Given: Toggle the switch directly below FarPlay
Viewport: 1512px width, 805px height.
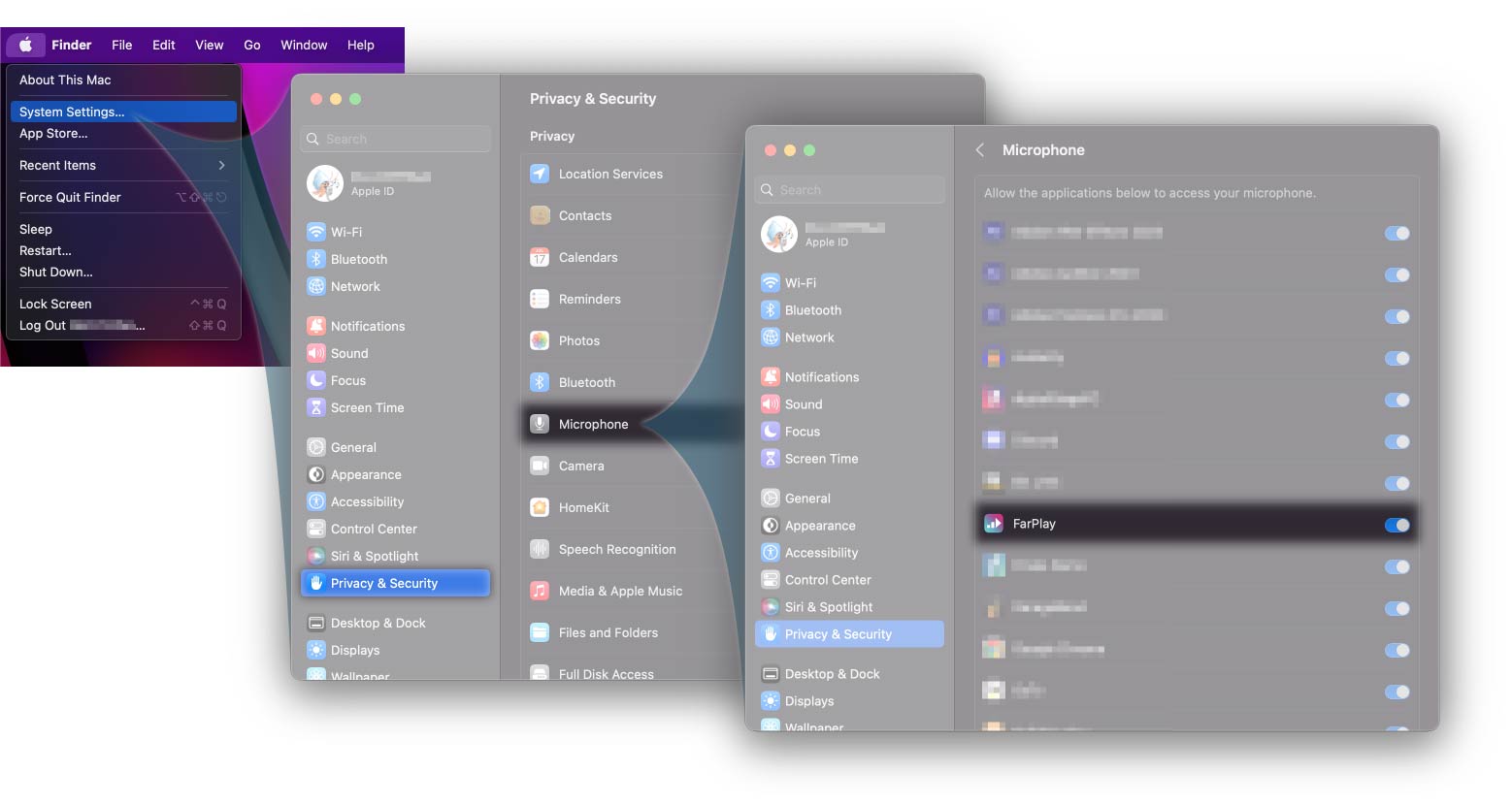Looking at the screenshot, I should 1397,566.
